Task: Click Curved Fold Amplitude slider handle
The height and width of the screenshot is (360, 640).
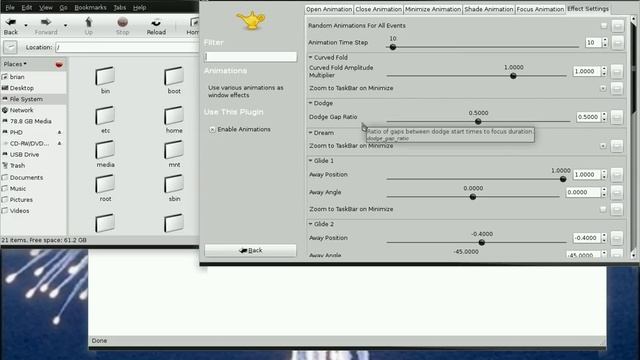Action: pyautogui.click(x=513, y=76)
